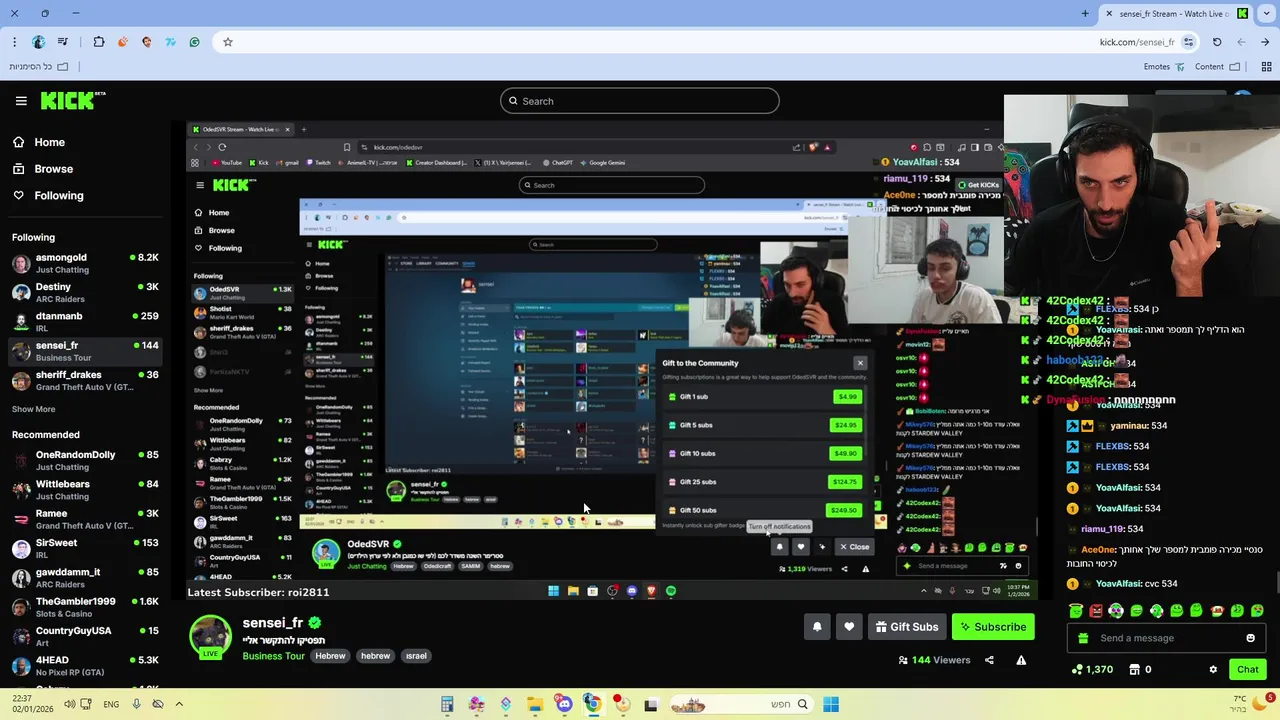This screenshot has height=720, width=1280.
Task: Open SirSweet recommended channel
Action: tap(85, 548)
